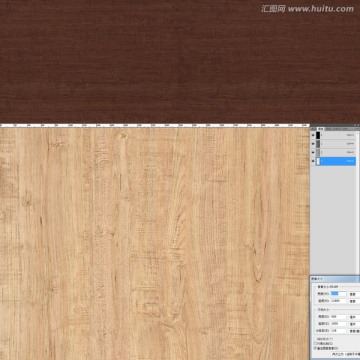The width and height of the screenshot is (360, 360).
Task: Open the document height unit dropdown
Action: 354,324
